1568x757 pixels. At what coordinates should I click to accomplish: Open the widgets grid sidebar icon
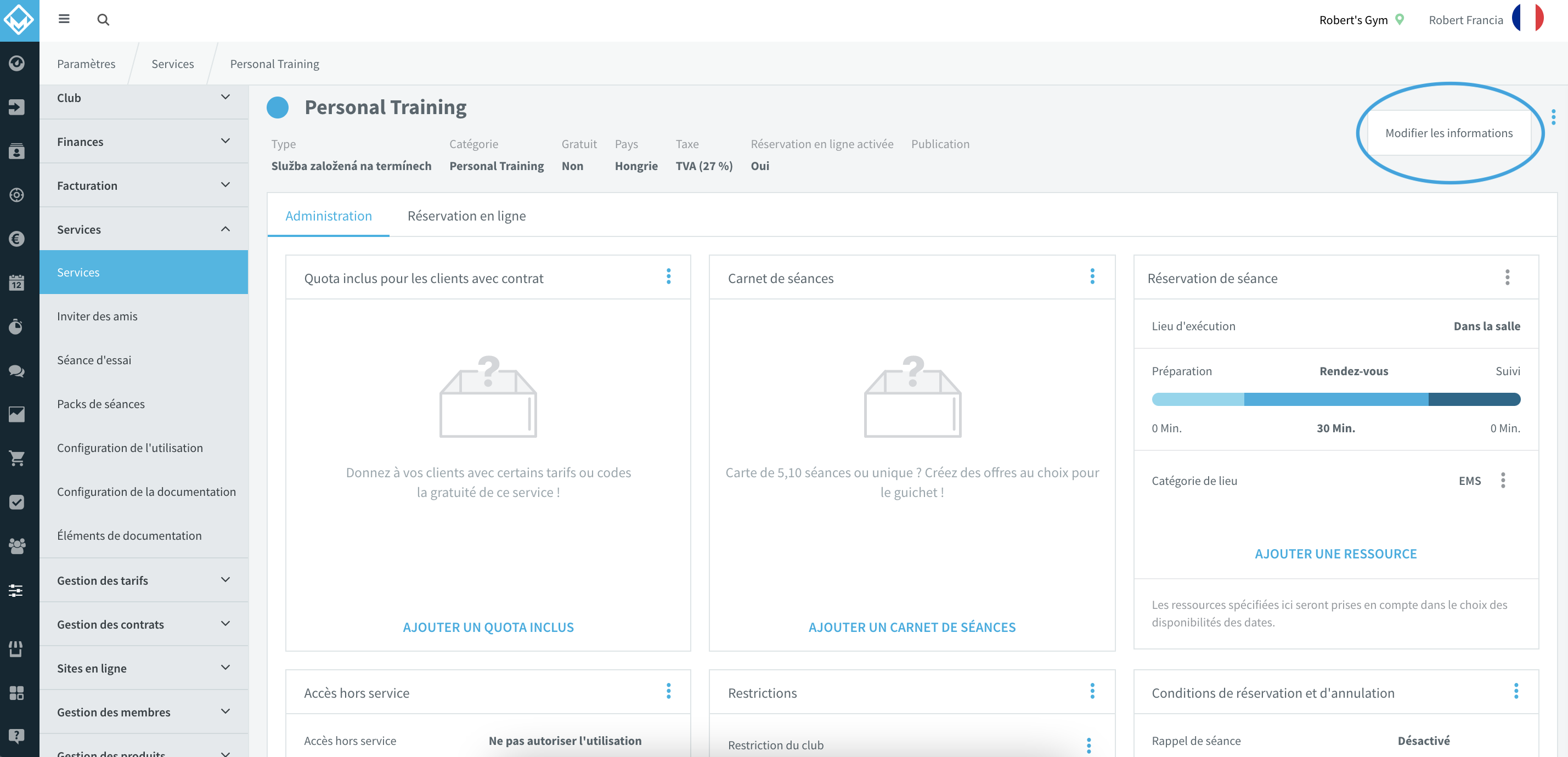pyautogui.click(x=17, y=692)
